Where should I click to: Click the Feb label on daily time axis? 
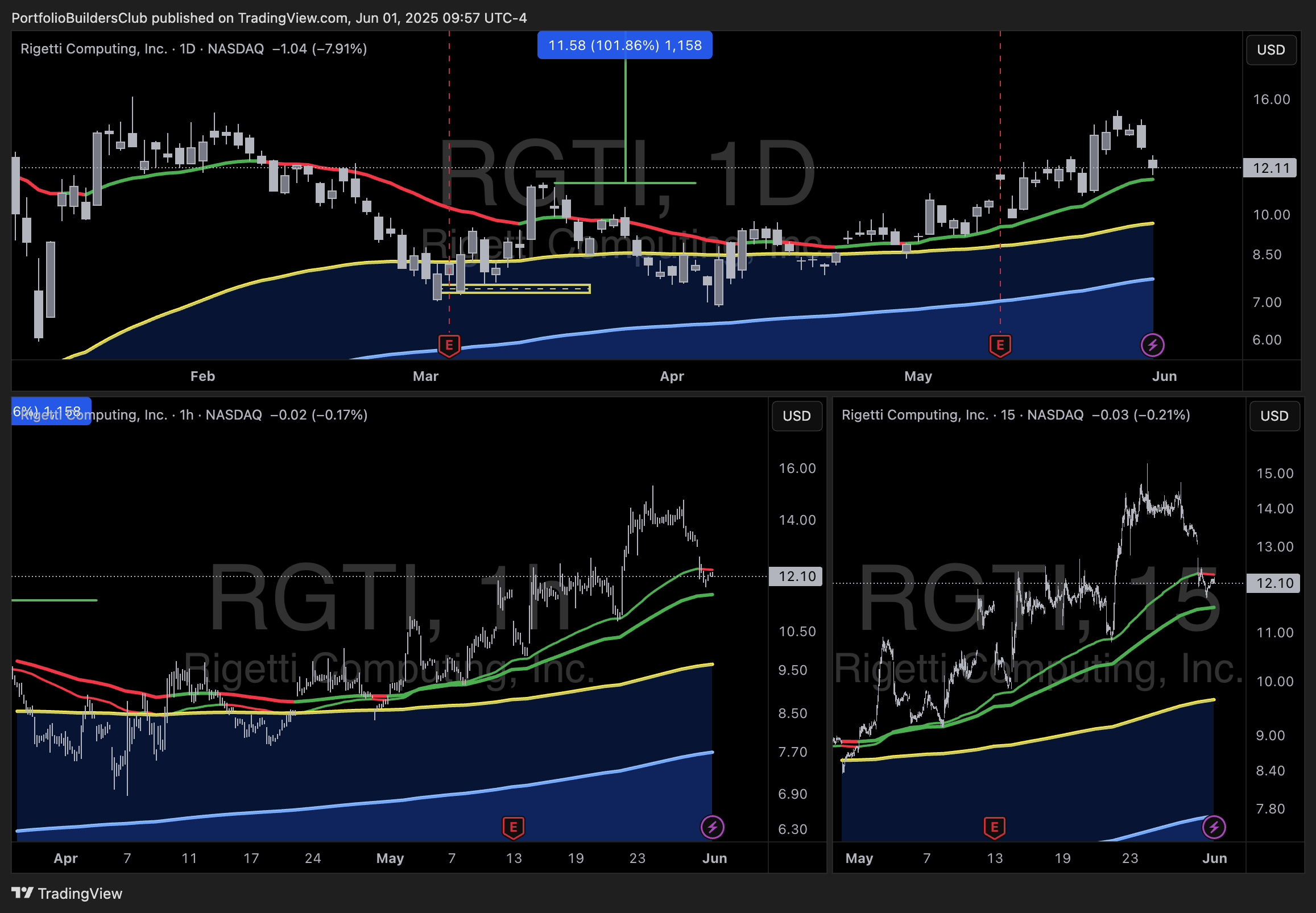202,376
